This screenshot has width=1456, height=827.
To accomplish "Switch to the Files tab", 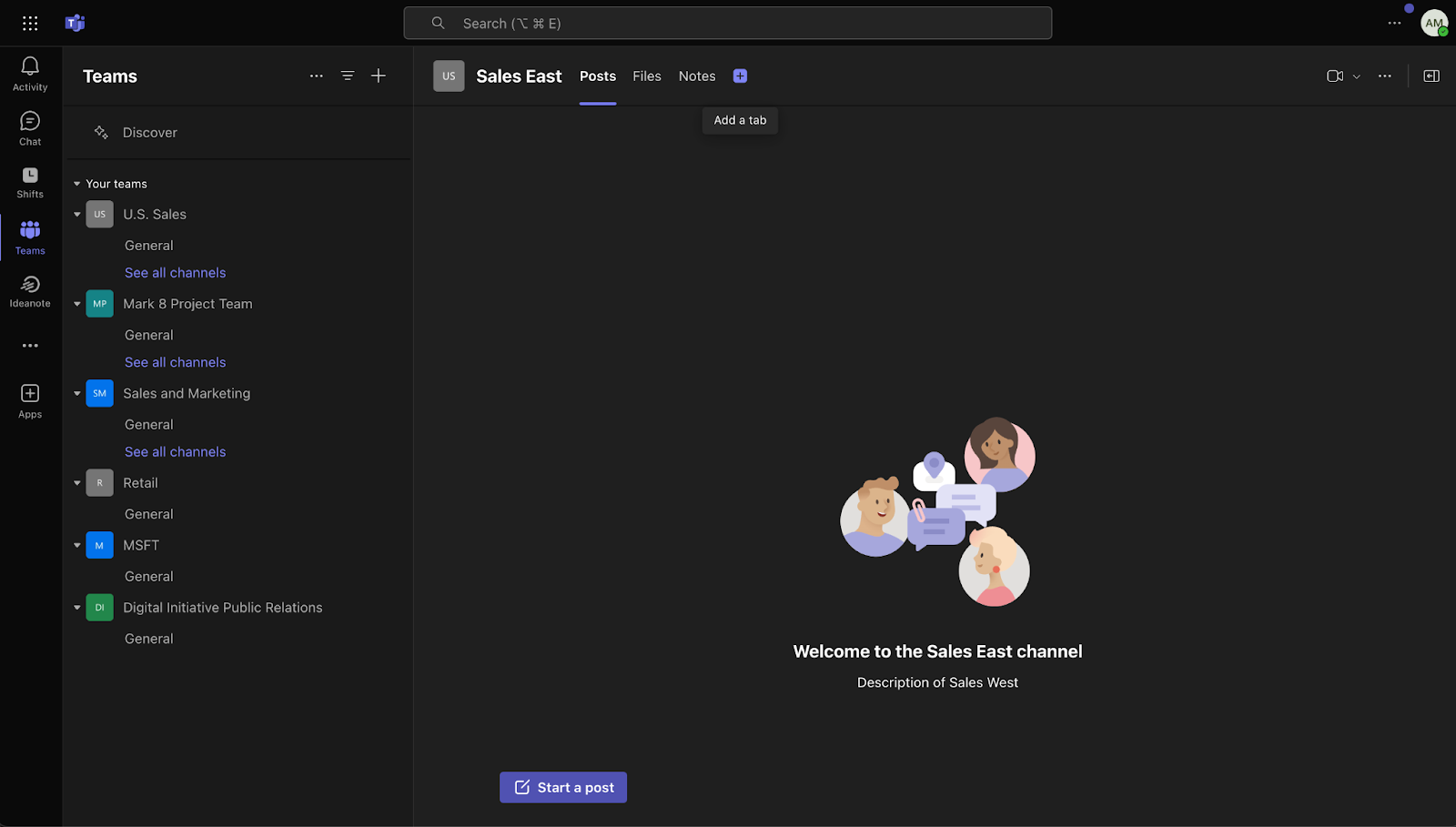I will click(647, 76).
